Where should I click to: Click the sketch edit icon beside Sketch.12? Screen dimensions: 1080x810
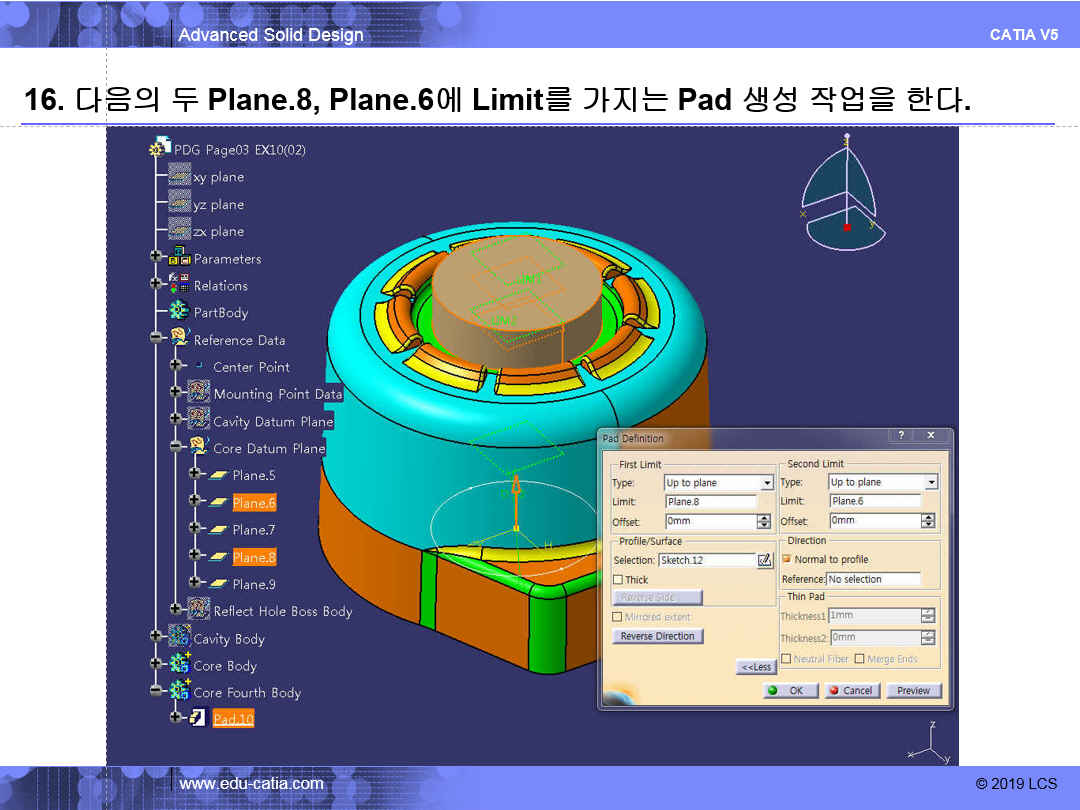pyautogui.click(x=765, y=560)
